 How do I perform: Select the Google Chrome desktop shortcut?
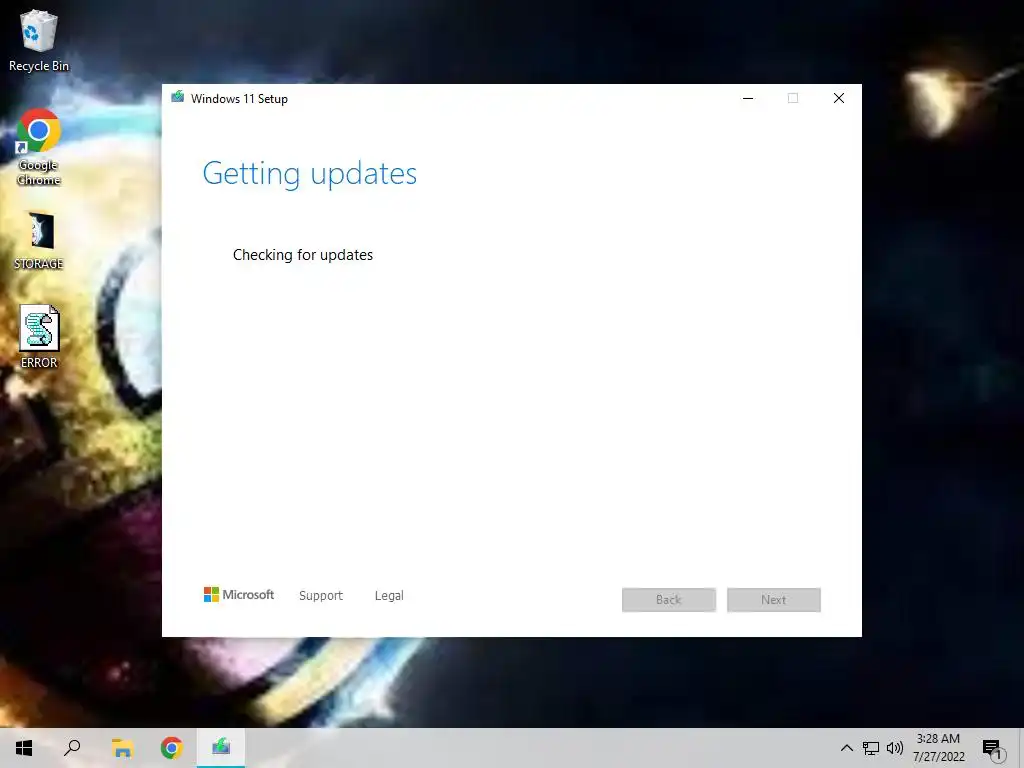click(x=39, y=148)
